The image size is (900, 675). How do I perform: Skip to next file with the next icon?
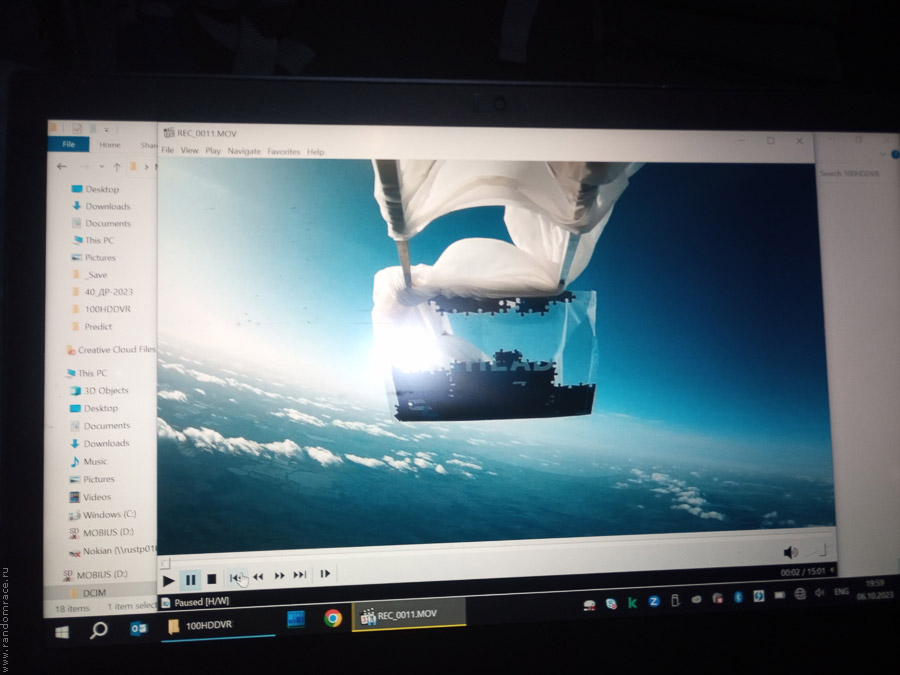click(x=300, y=575)
